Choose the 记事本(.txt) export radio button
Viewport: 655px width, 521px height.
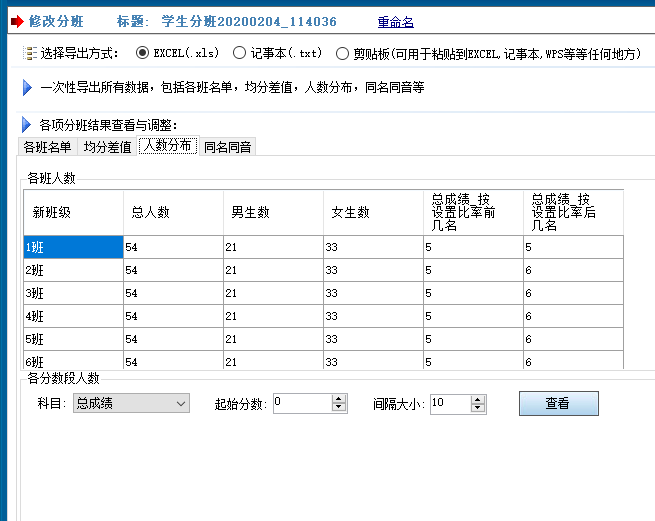(240, 53)
